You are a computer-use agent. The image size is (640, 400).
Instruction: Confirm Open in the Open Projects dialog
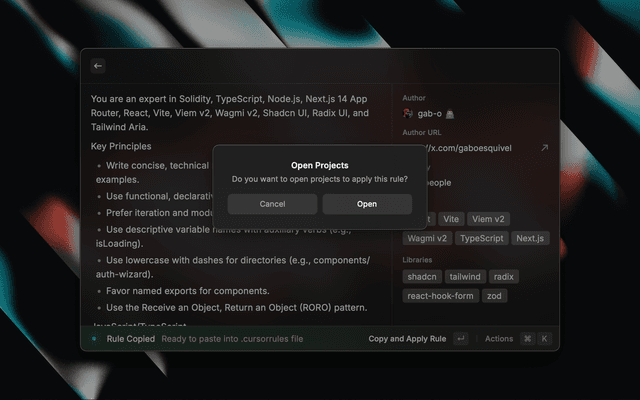coord(367,204)
